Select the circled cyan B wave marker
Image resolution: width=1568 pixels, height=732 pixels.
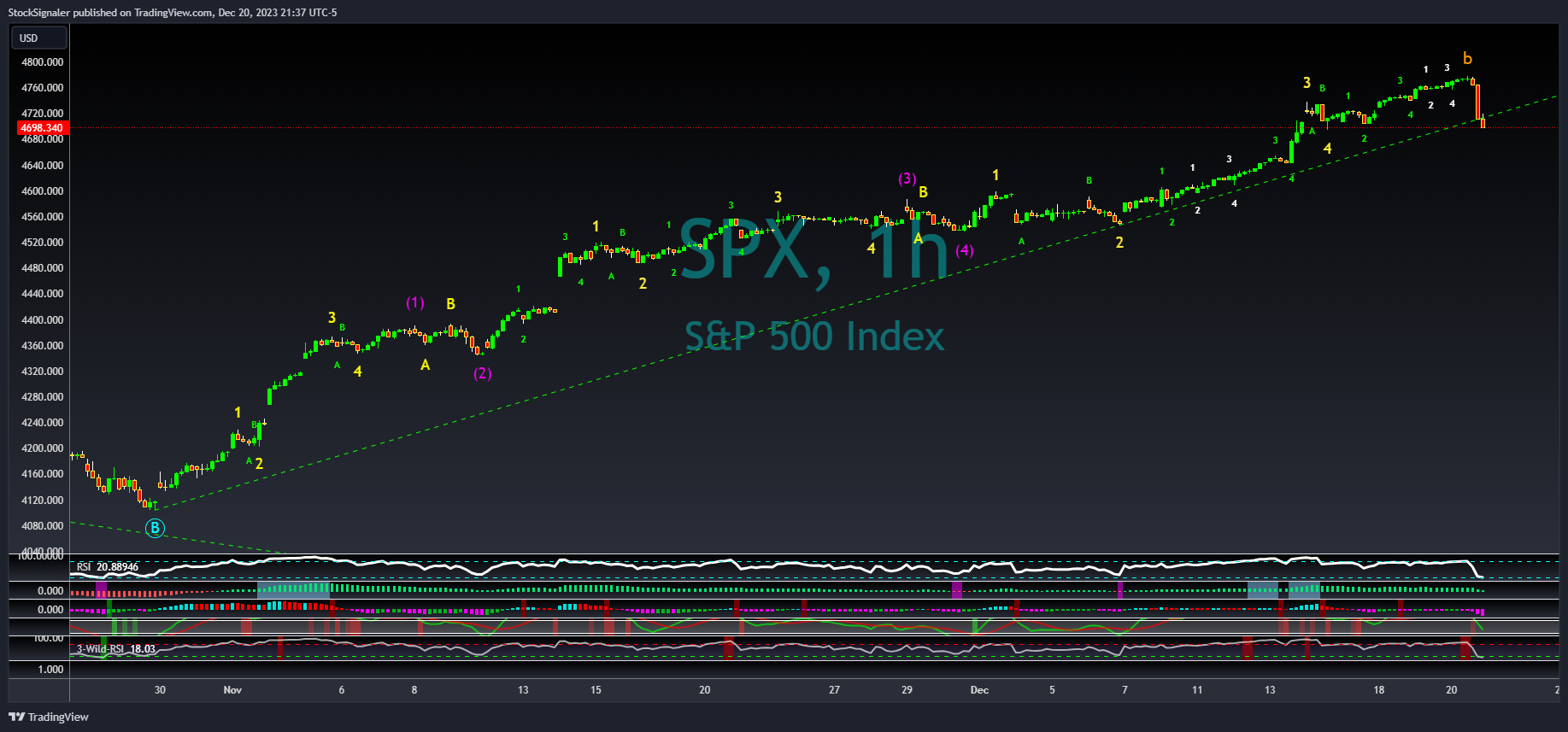coord(155,528)
